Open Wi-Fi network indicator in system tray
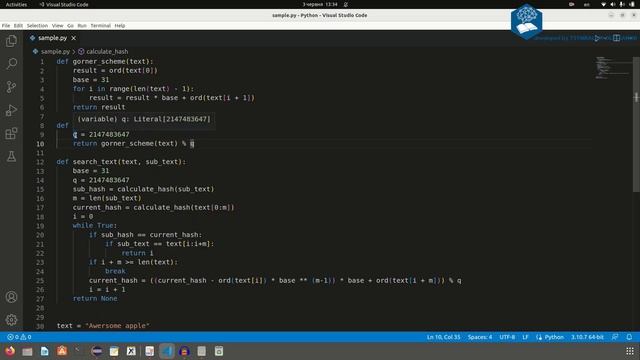 coord(604,4)
